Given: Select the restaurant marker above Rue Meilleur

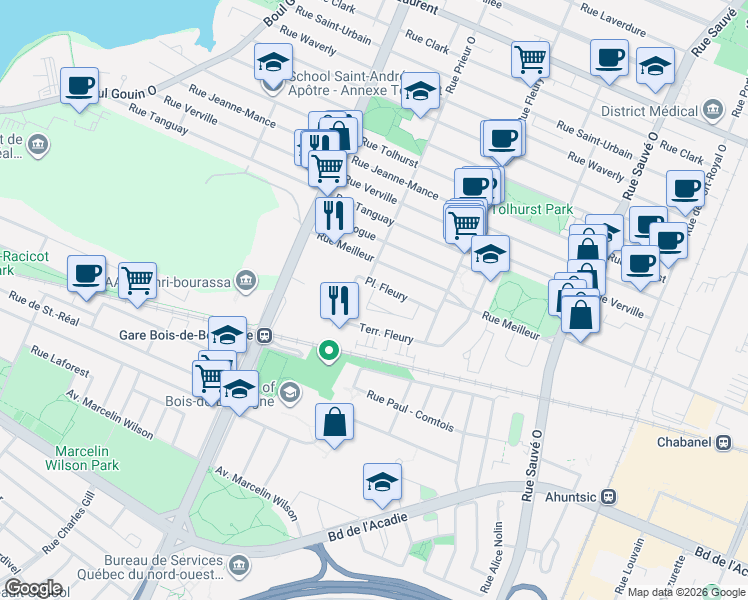Looking at the screenshot, I should (334, 217).
